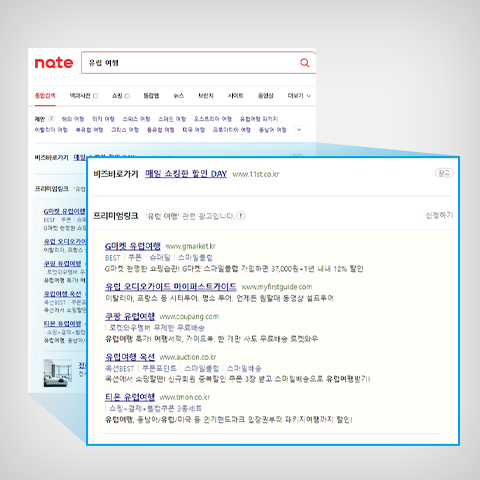The image size is (480, 480).
Task: Click the info icon beside 관련 광고입니다
Action: click(x=241, y=216)
